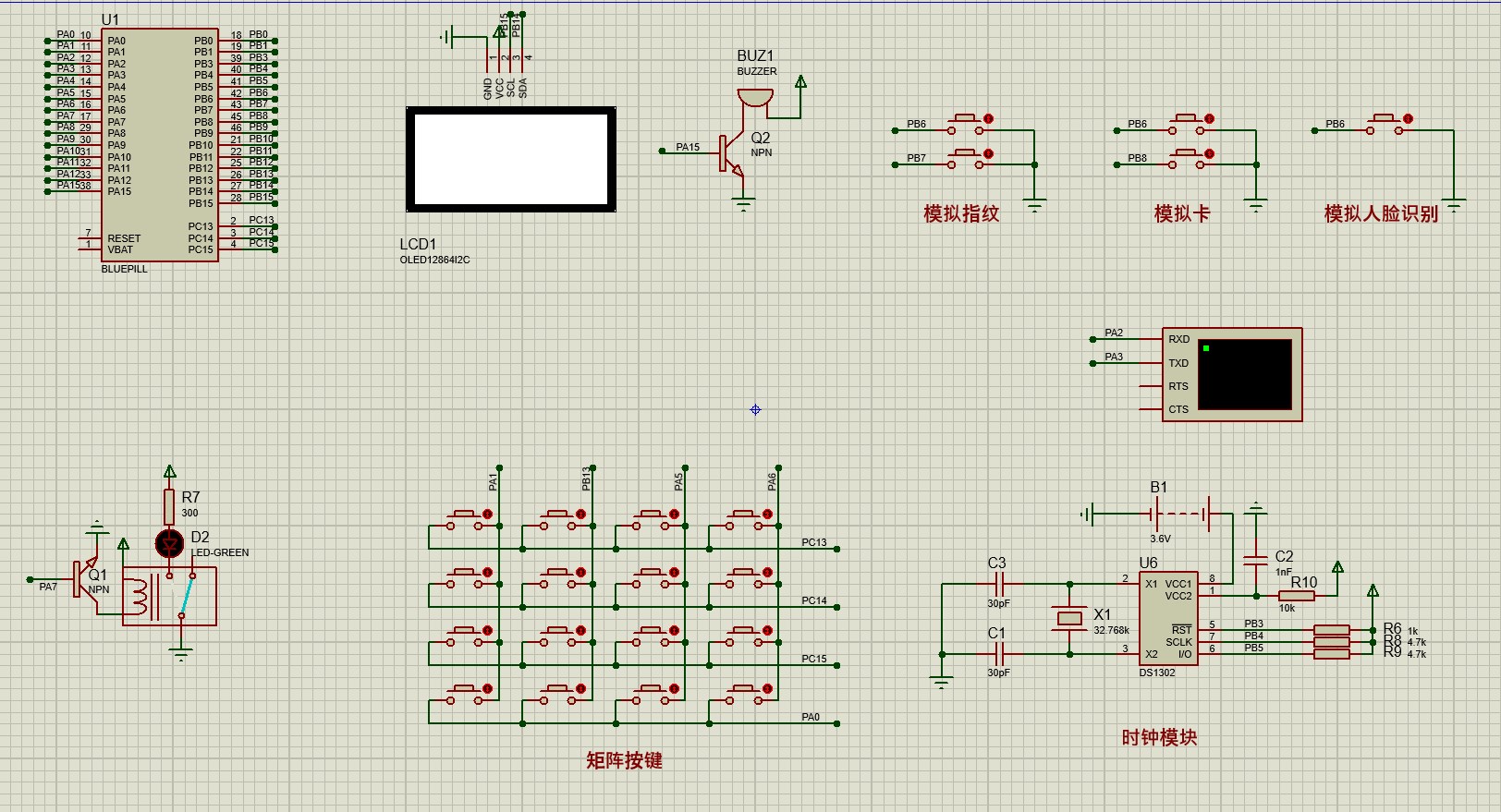Select the U6 DS1302 clock chip
This screenshot has width=1501, height=812.
coord(1167,618)
